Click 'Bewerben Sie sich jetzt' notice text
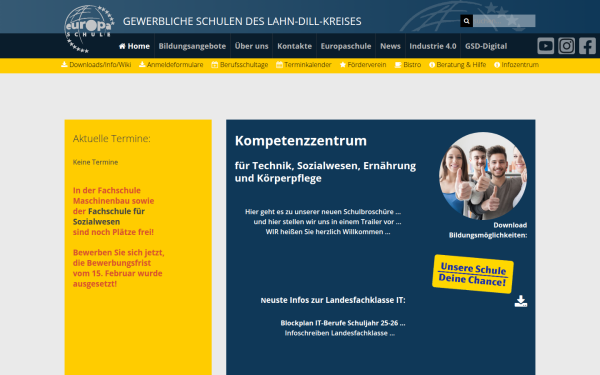 tap(119, 268)
